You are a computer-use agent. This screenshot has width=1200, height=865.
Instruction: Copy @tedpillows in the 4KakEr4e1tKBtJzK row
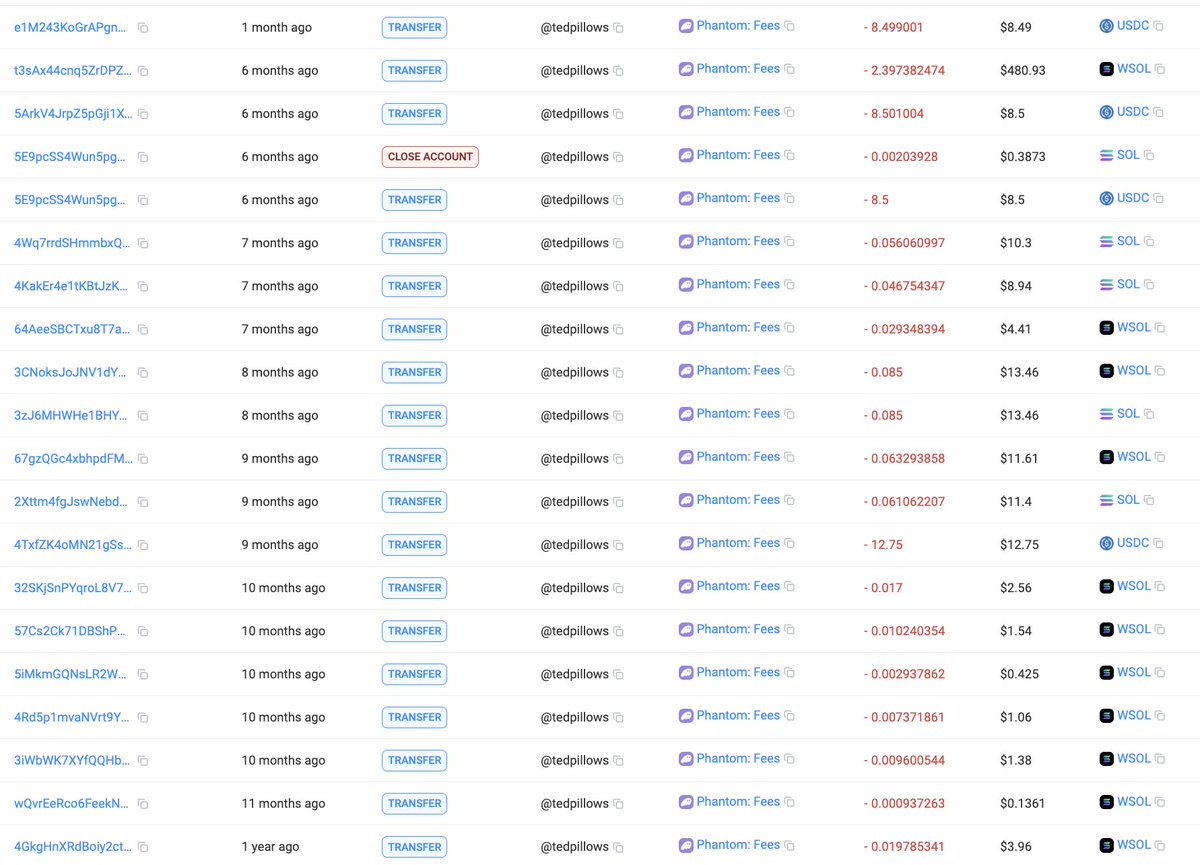[618, 287]
